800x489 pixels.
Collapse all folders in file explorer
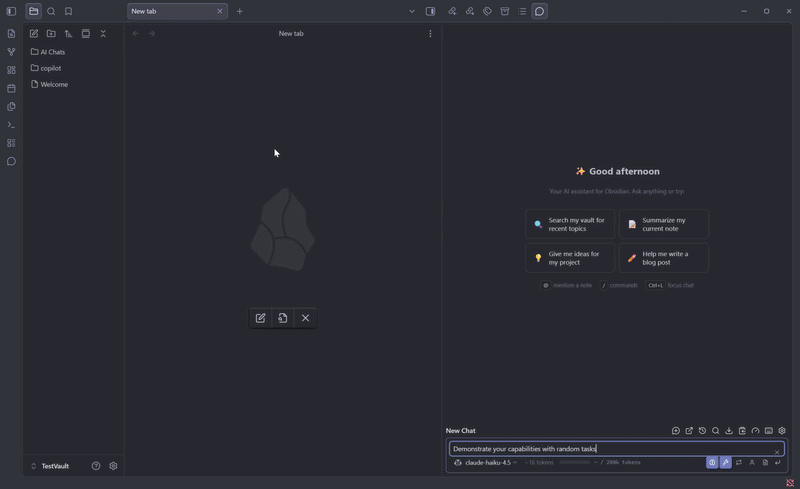coord(103,34)
